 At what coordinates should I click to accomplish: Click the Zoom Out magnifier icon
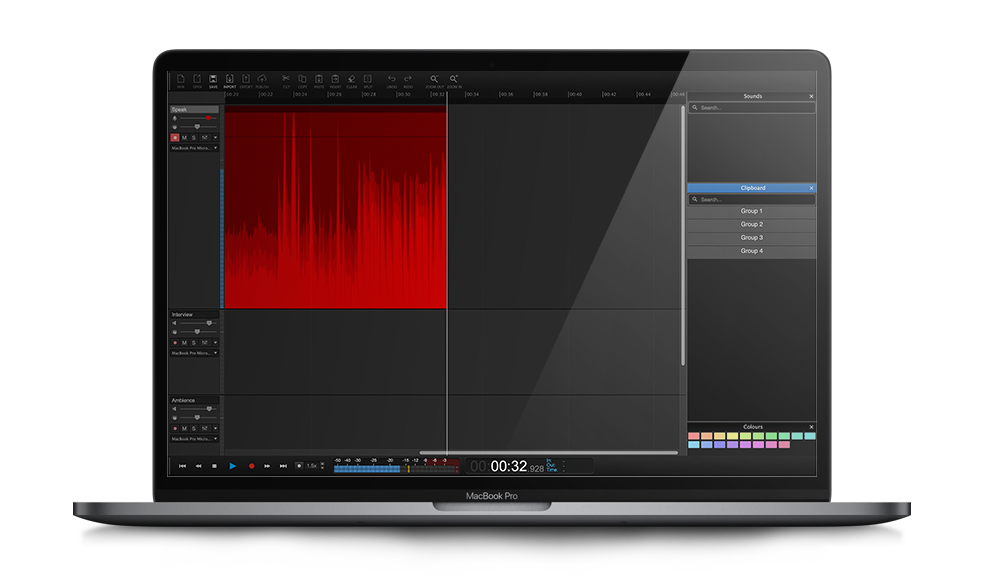point(434,79)
